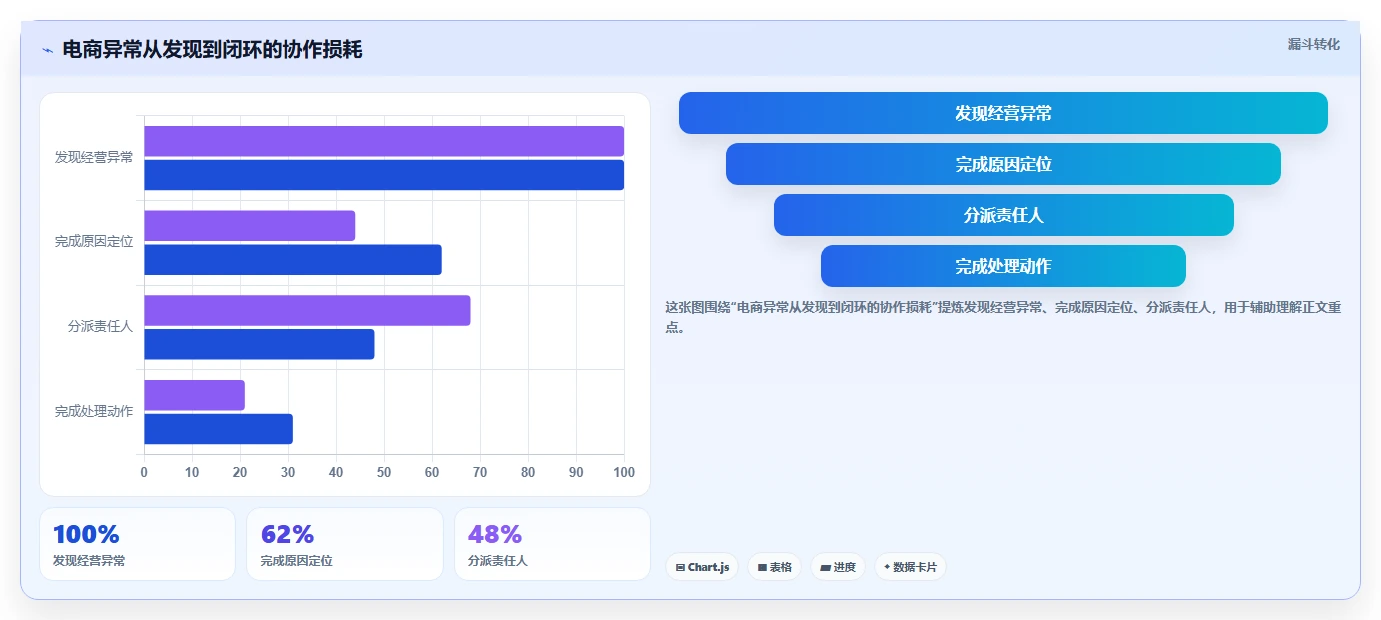Click blue bar for 完成原因定位 in chart

pyautogui.click(x=293, y=260)
